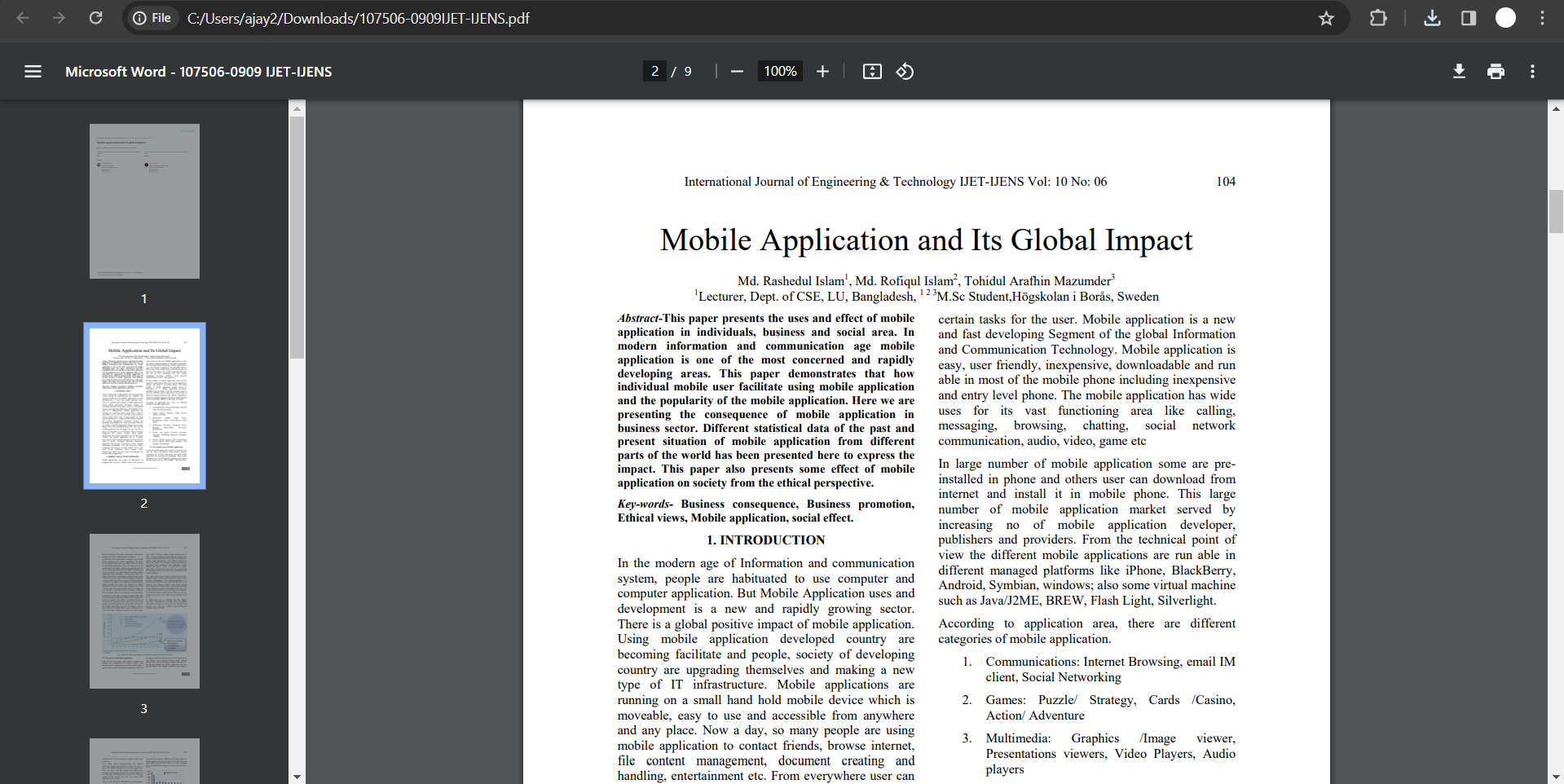The image size is (1564, 784).
Task: Zoom in on the PDF document
Action: [x=822, y=71]
